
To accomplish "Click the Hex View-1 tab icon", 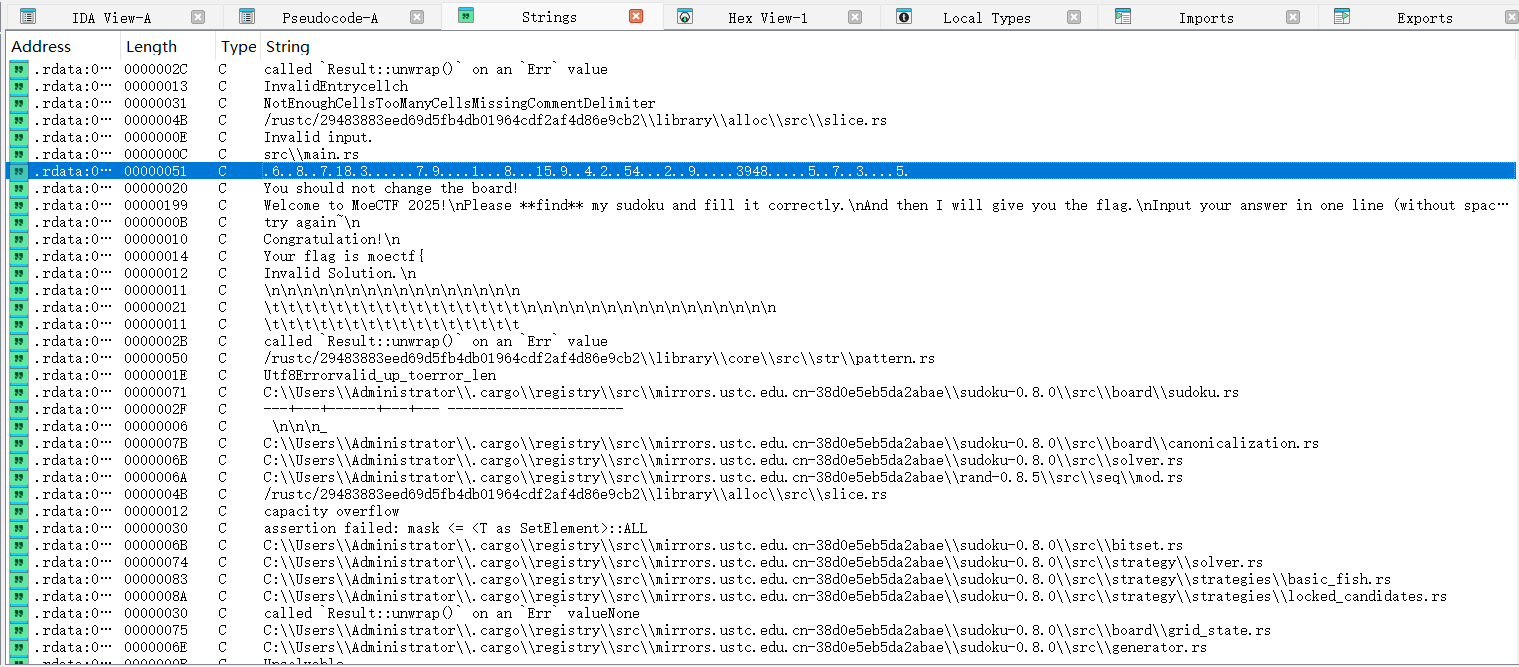I will [685, 17].
